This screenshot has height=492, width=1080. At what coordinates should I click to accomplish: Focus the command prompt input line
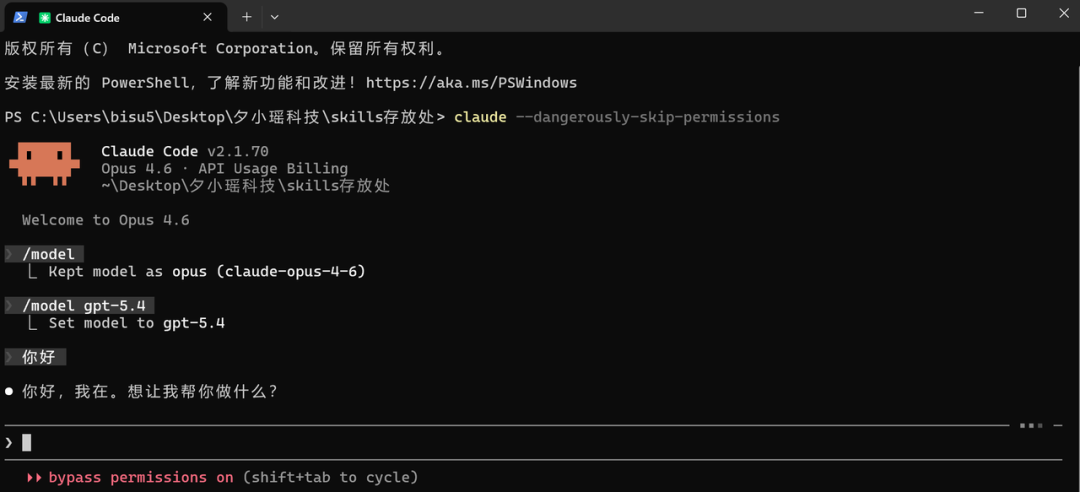coord(500,442)
